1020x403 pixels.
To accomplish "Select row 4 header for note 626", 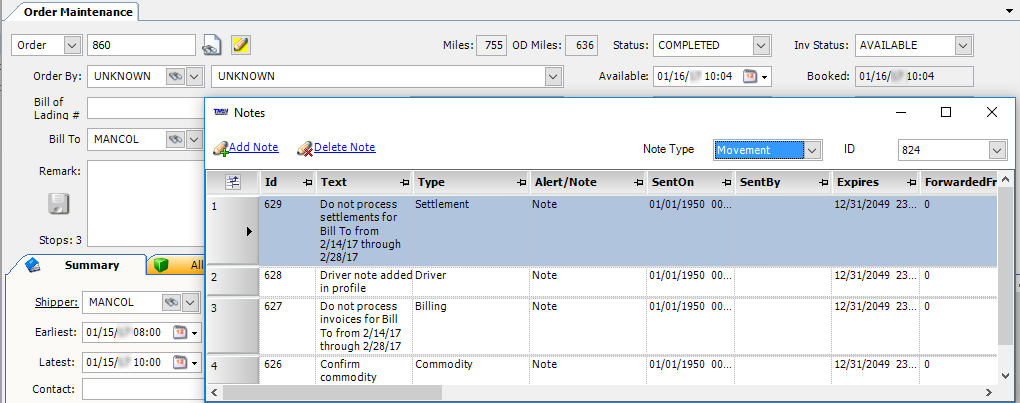I will click(x=232, y=370).
